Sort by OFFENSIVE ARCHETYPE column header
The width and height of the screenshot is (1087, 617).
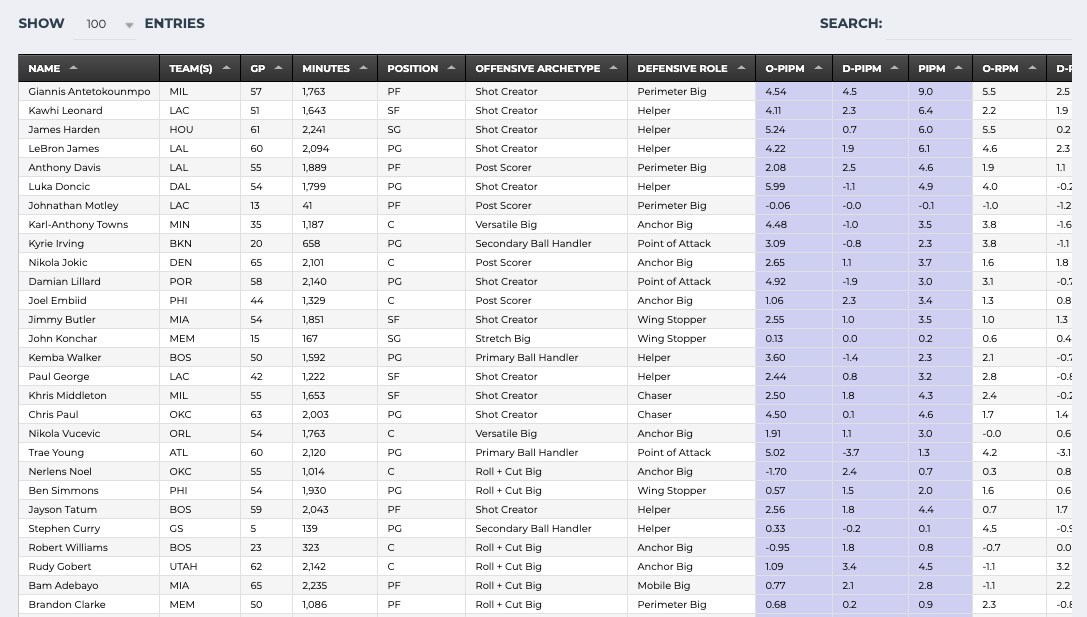[x=546, y=68]
